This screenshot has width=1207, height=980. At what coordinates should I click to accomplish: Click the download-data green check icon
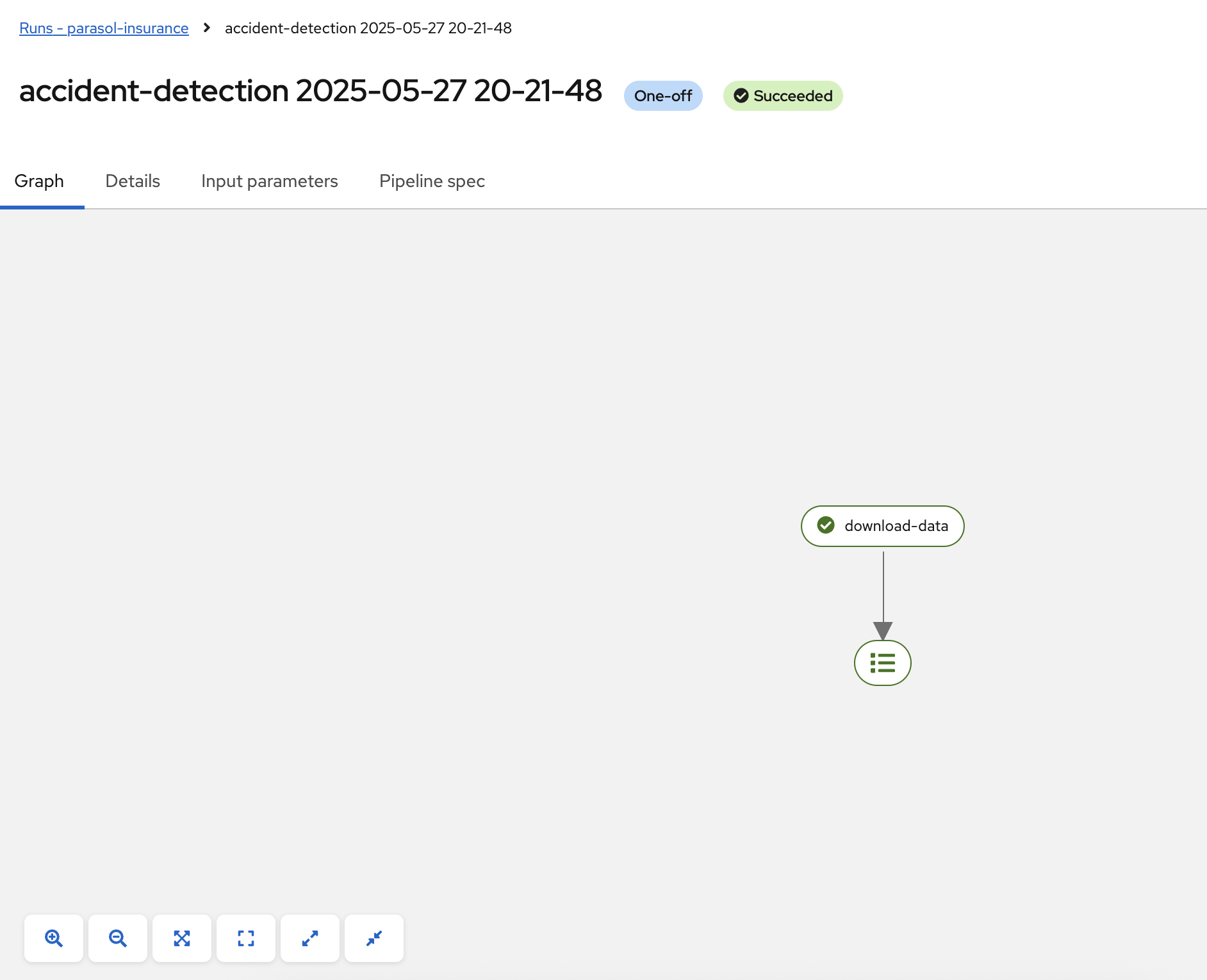click(826, 525)
